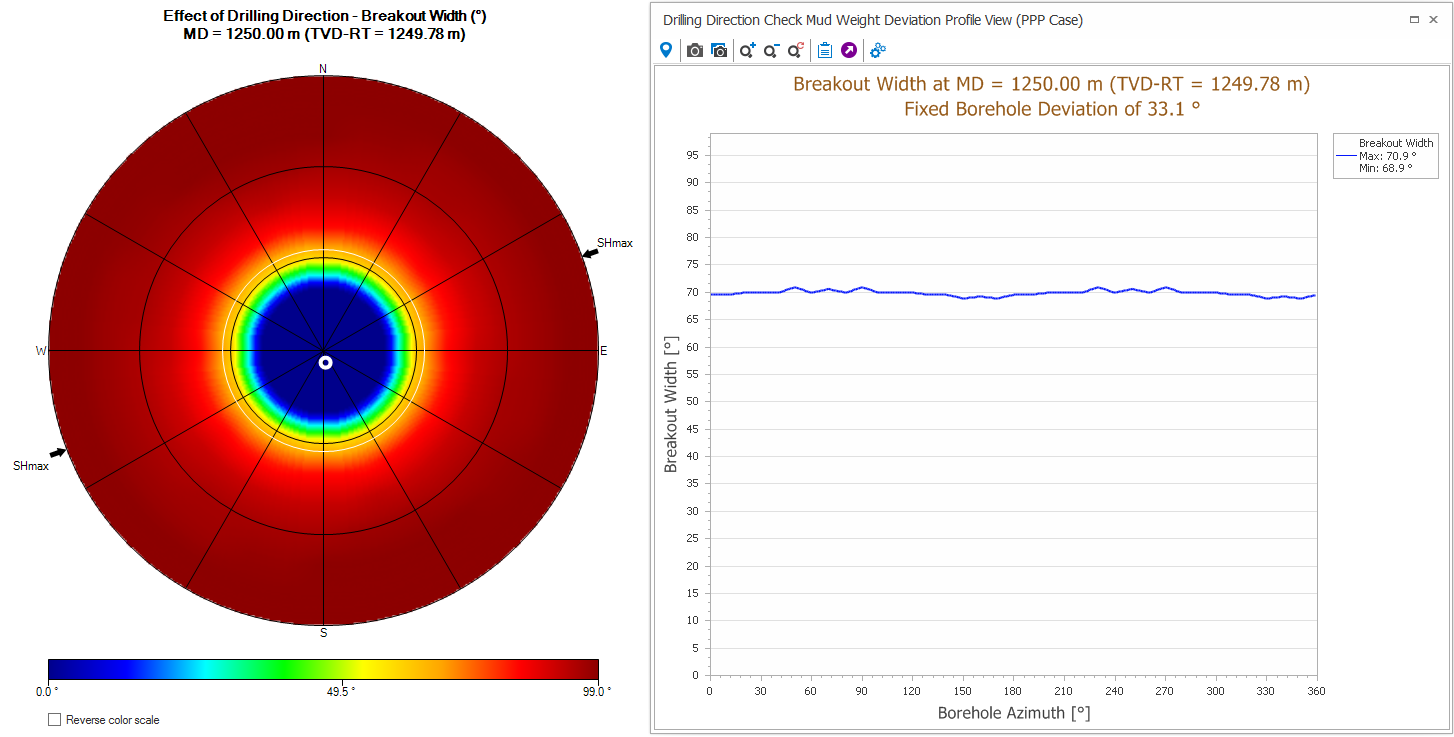This screenshot has height=737, width=1454.
Task: Click the lower-left SHmax arrow marker
Action: (x=58, y=453)
